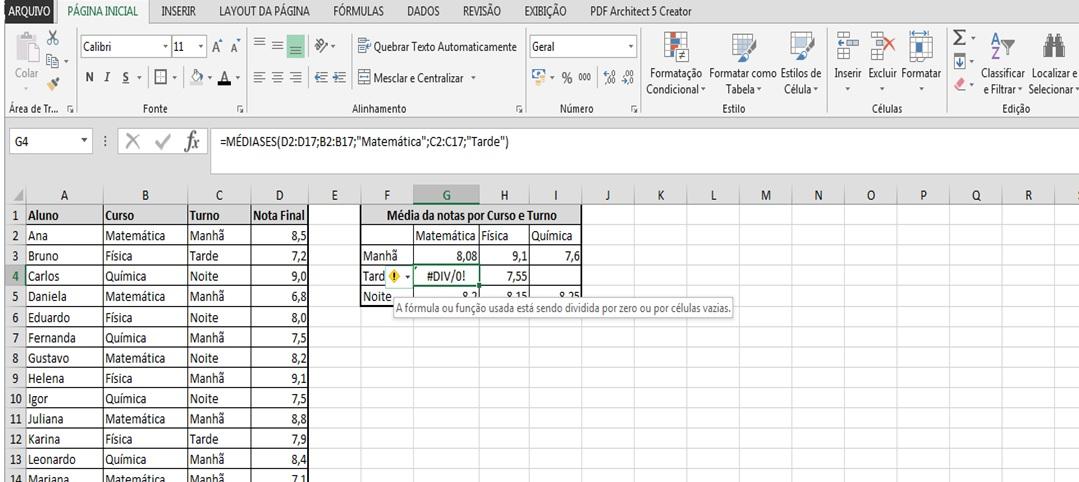Viewport: 1079px width, 482px height.
Task: Apply thousands separator 000 format
Action: [584, 78]
